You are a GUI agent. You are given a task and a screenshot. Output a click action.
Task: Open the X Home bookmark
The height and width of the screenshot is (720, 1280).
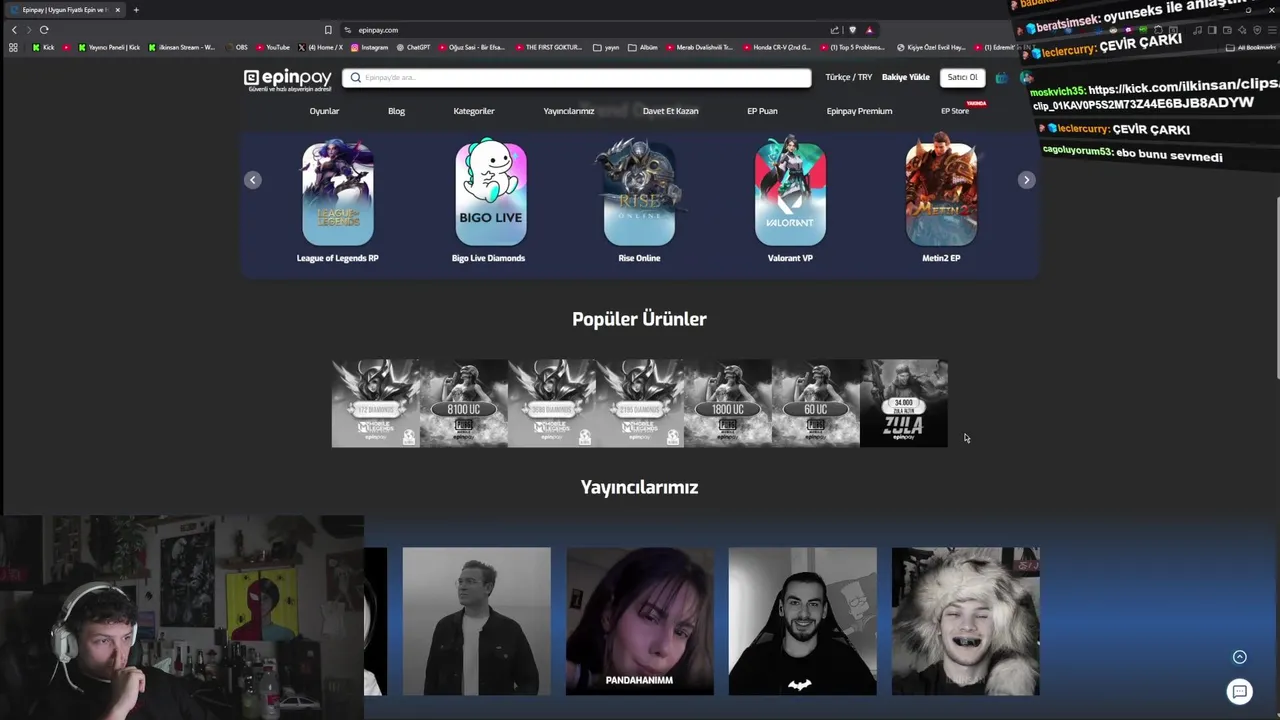(x=321, y=47)
